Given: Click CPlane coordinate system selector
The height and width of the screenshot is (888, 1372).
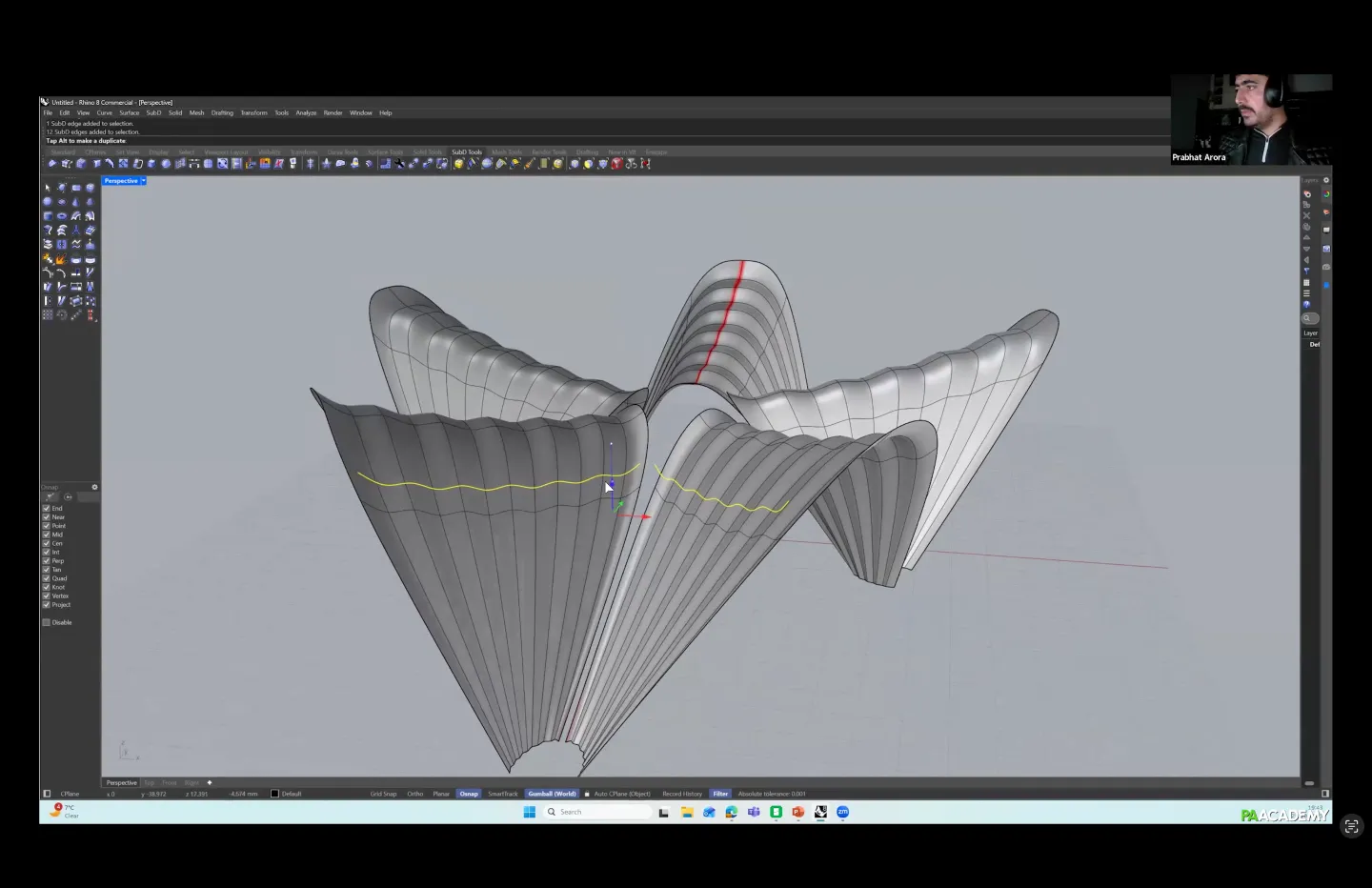Looking at the screenshot, I should (x=70, y=794).
